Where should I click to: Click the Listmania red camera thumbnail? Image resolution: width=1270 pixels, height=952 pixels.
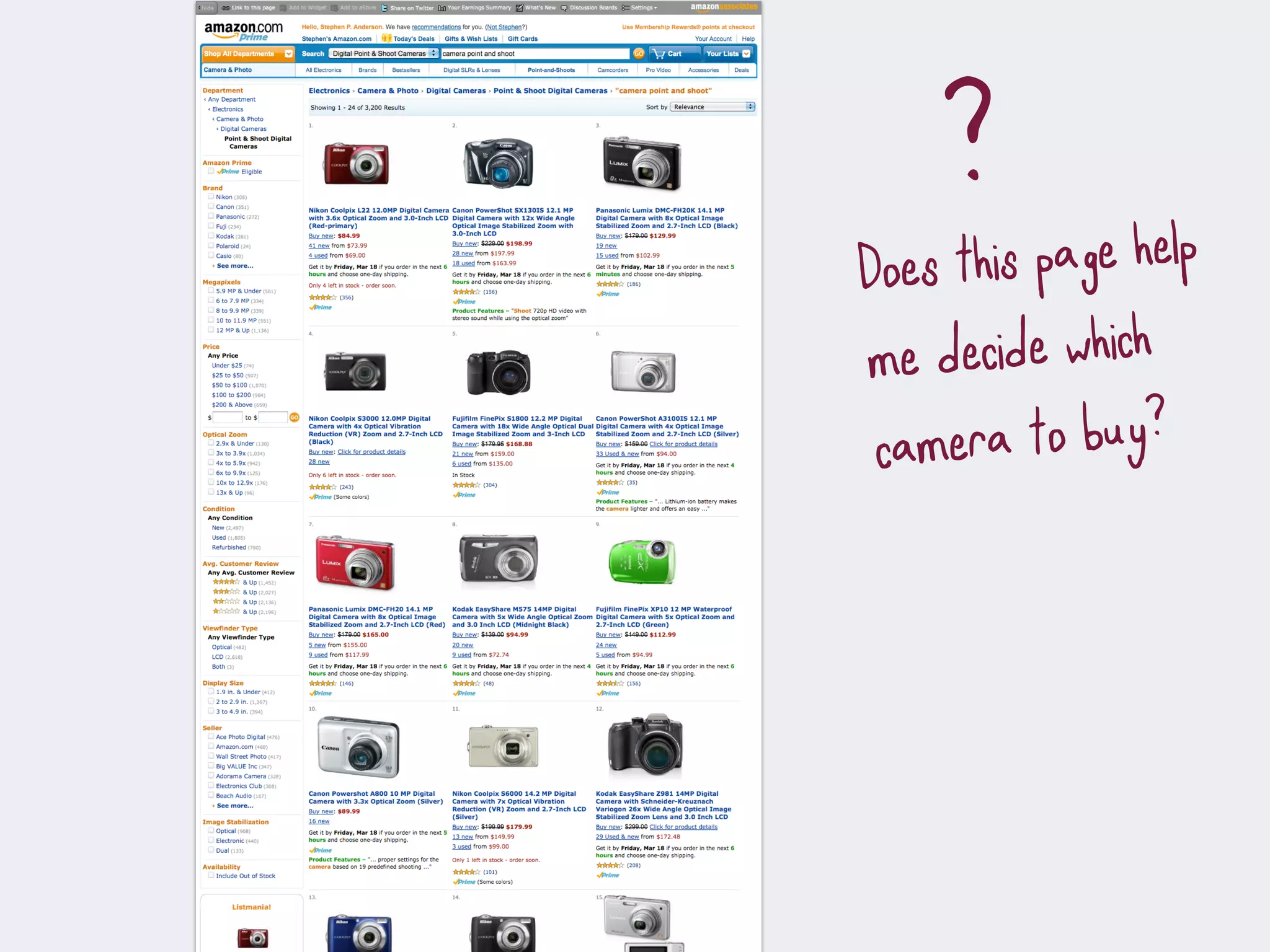click(x=252, y=937)
